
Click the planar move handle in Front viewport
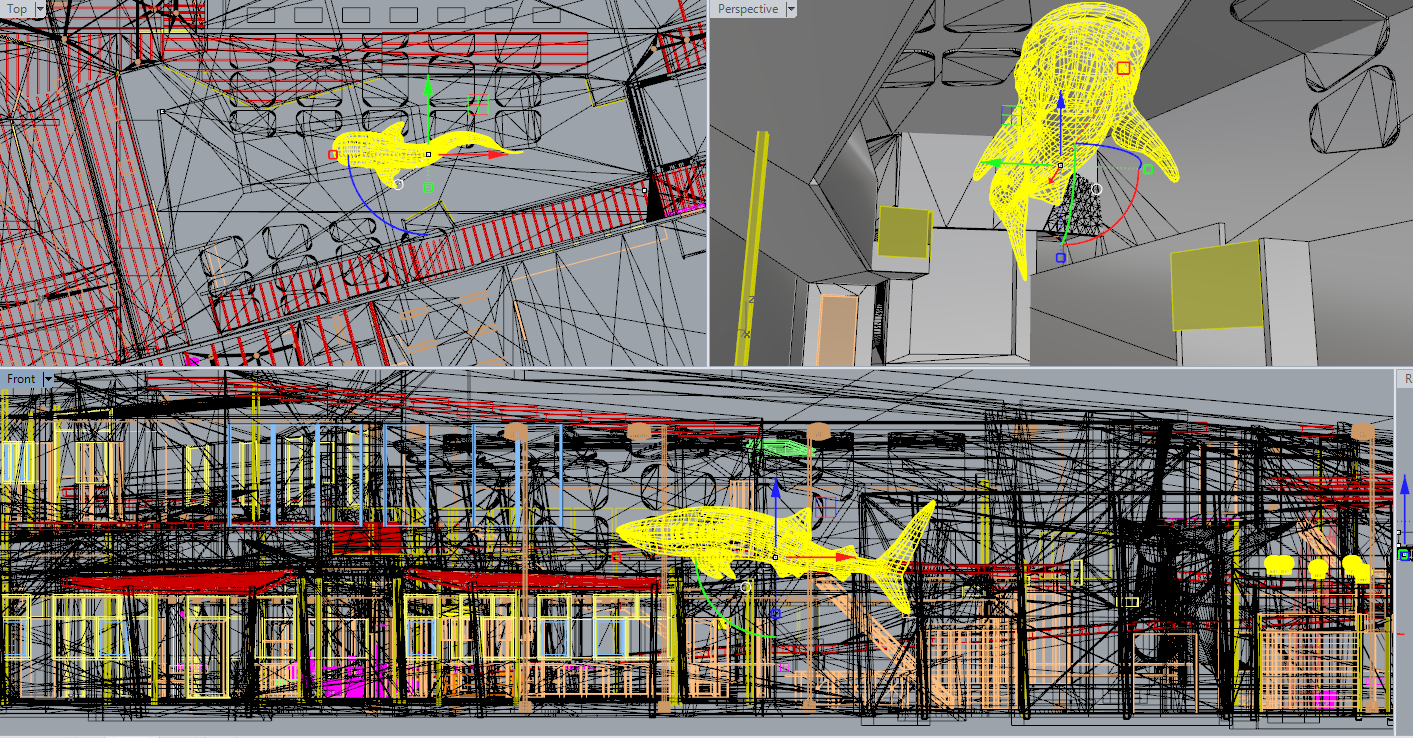(824, 507)
